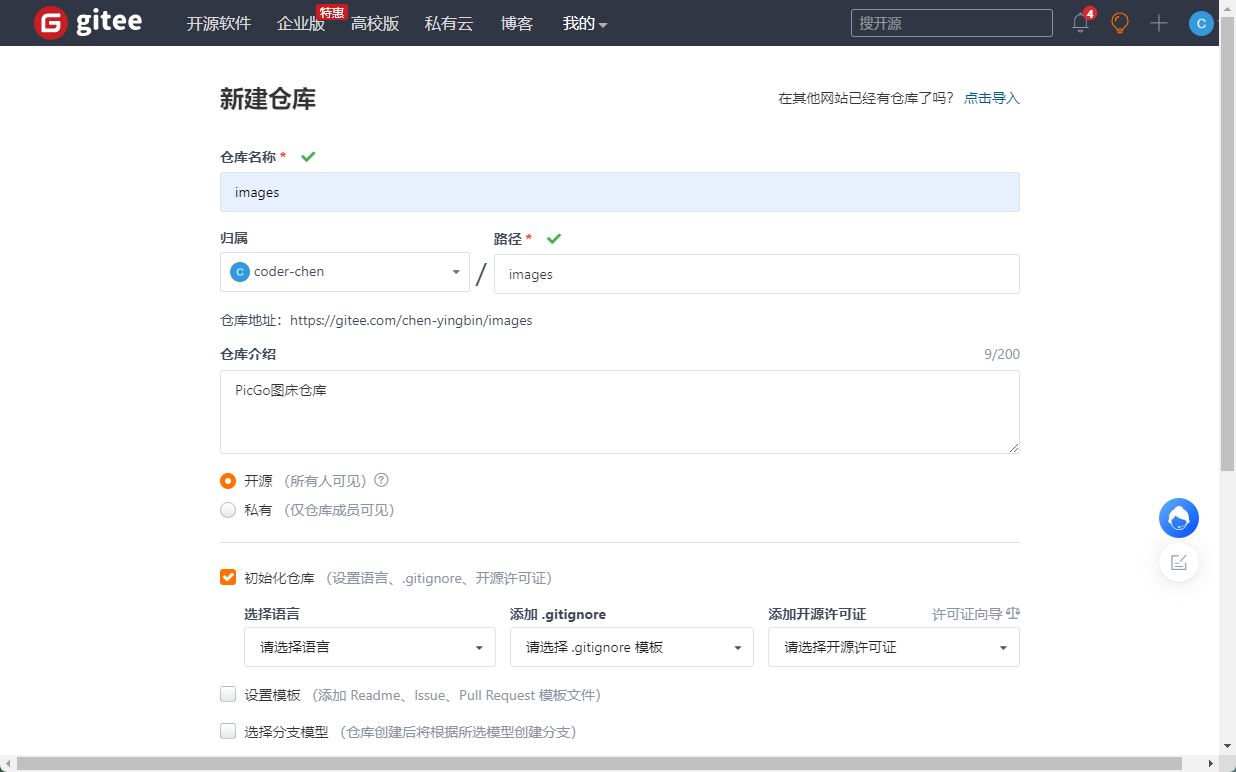The width and height of the screenshot is (1236, 772).
Task: Open the user avatar in header
Action: (1201, 23)
